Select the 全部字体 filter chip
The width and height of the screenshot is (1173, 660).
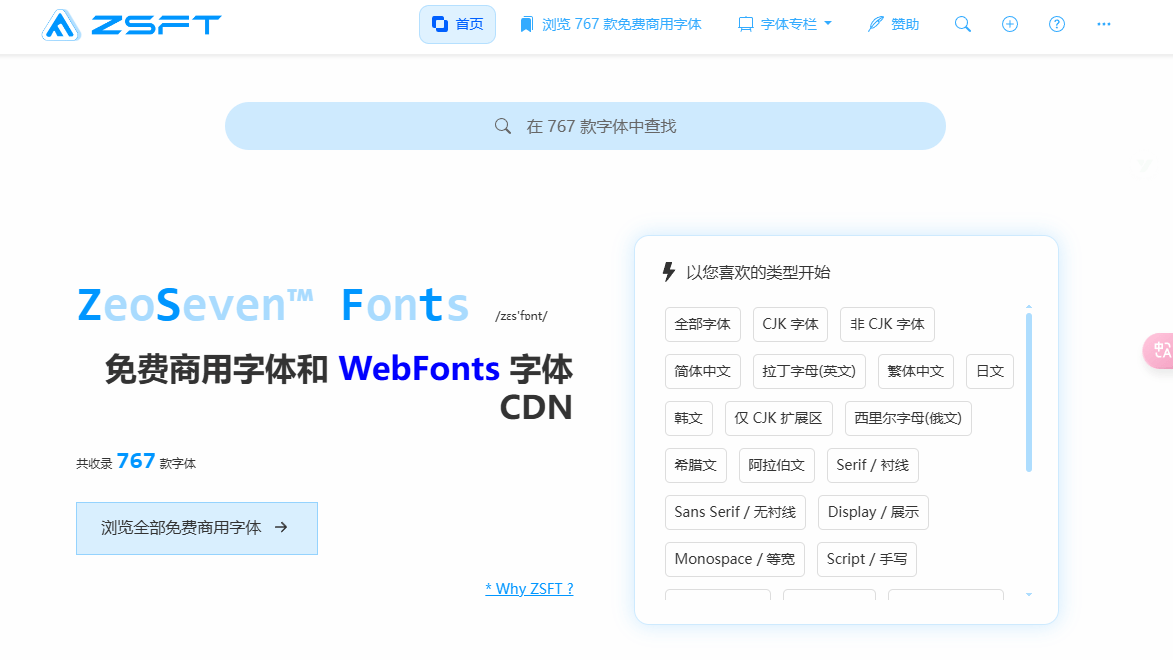tap(702, 324)
